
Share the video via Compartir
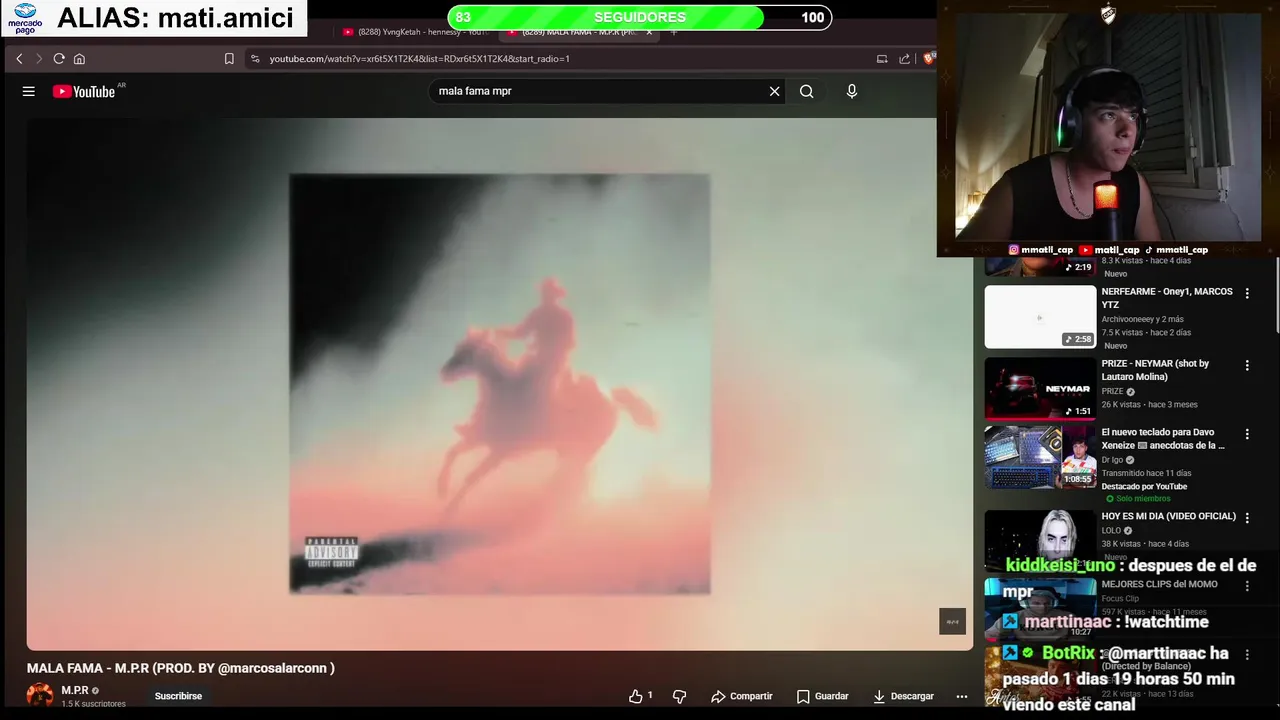tap(742, 696)
